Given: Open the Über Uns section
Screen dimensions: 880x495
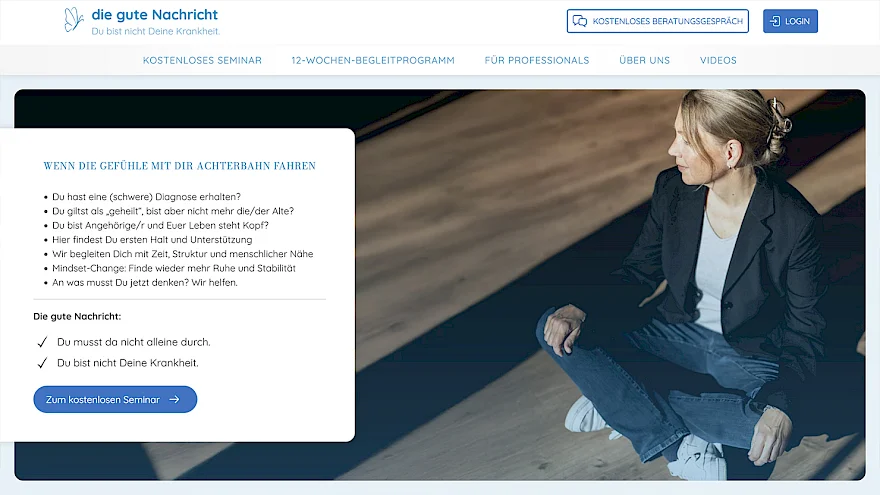Looking at the screenshot, I should (644, 60).
